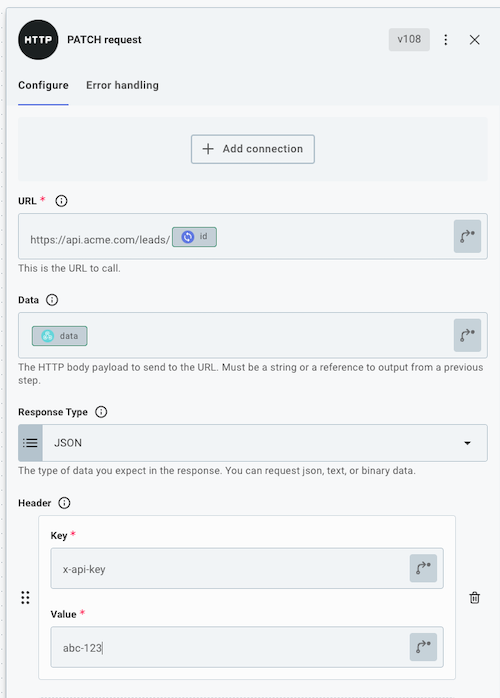Click the PATCH request title text

click(104, 40)
